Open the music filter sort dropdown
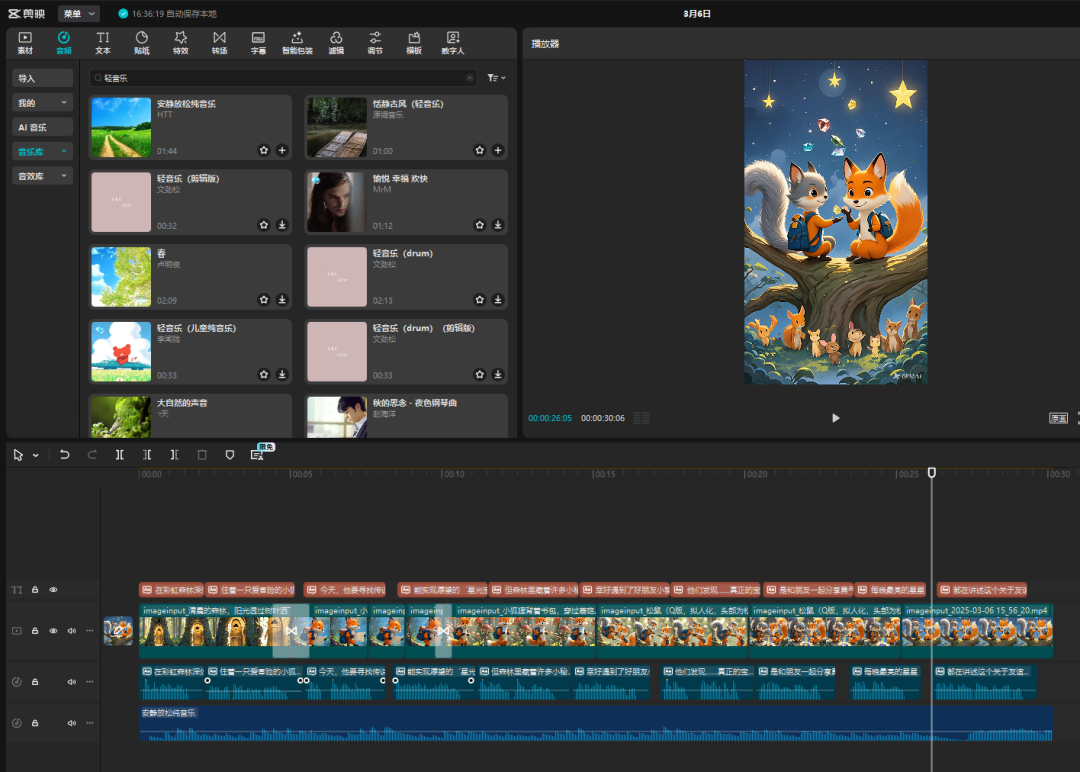The height and width of the screenshot is (772, 1080). click(497, 78)
